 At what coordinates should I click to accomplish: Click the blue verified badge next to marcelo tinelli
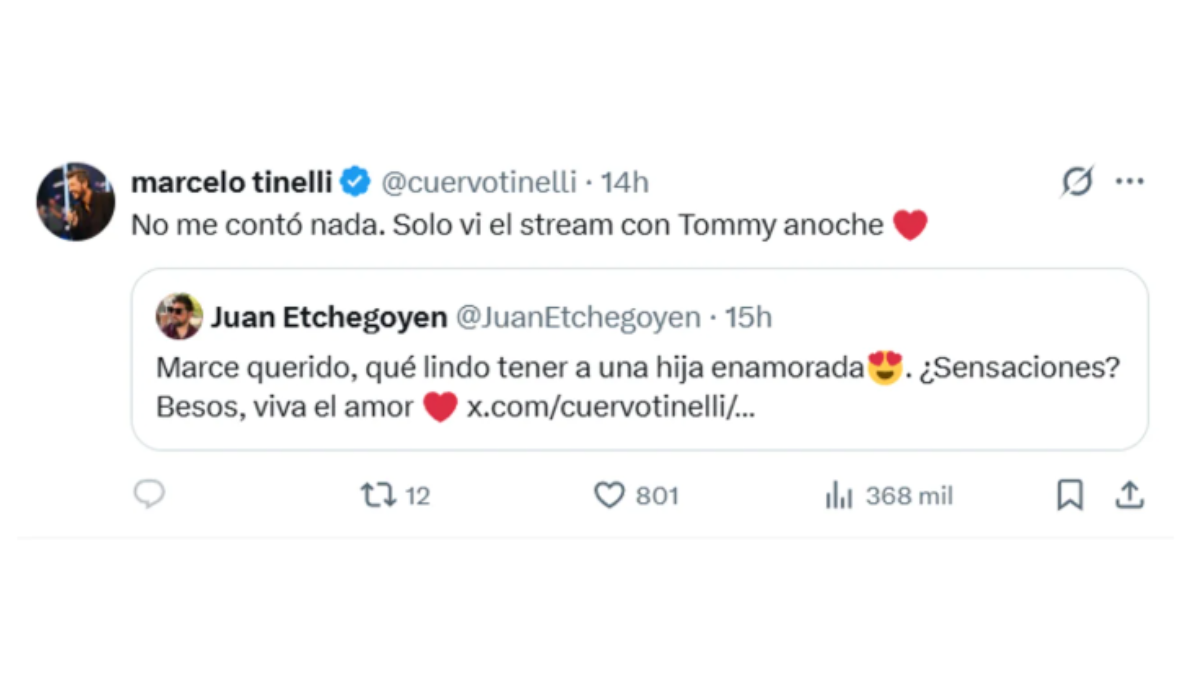[354, 182]
